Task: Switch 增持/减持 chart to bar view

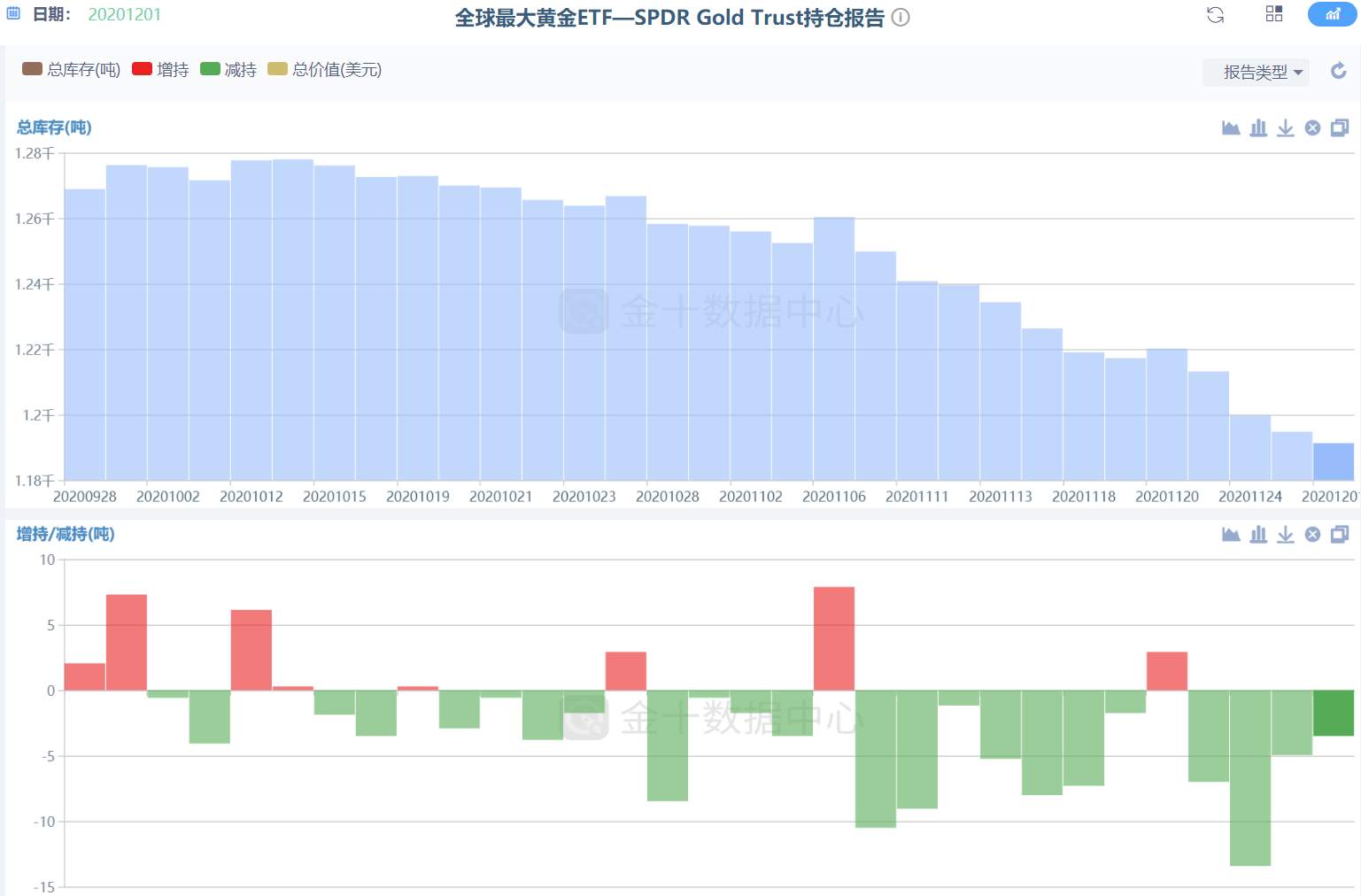Action: [1258, 534]
